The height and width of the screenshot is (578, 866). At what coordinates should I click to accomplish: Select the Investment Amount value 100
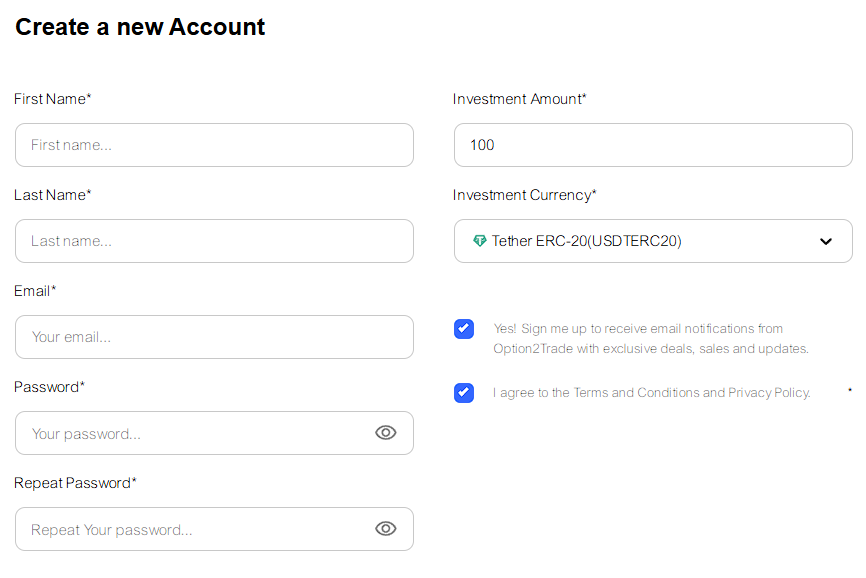(653, 144)
